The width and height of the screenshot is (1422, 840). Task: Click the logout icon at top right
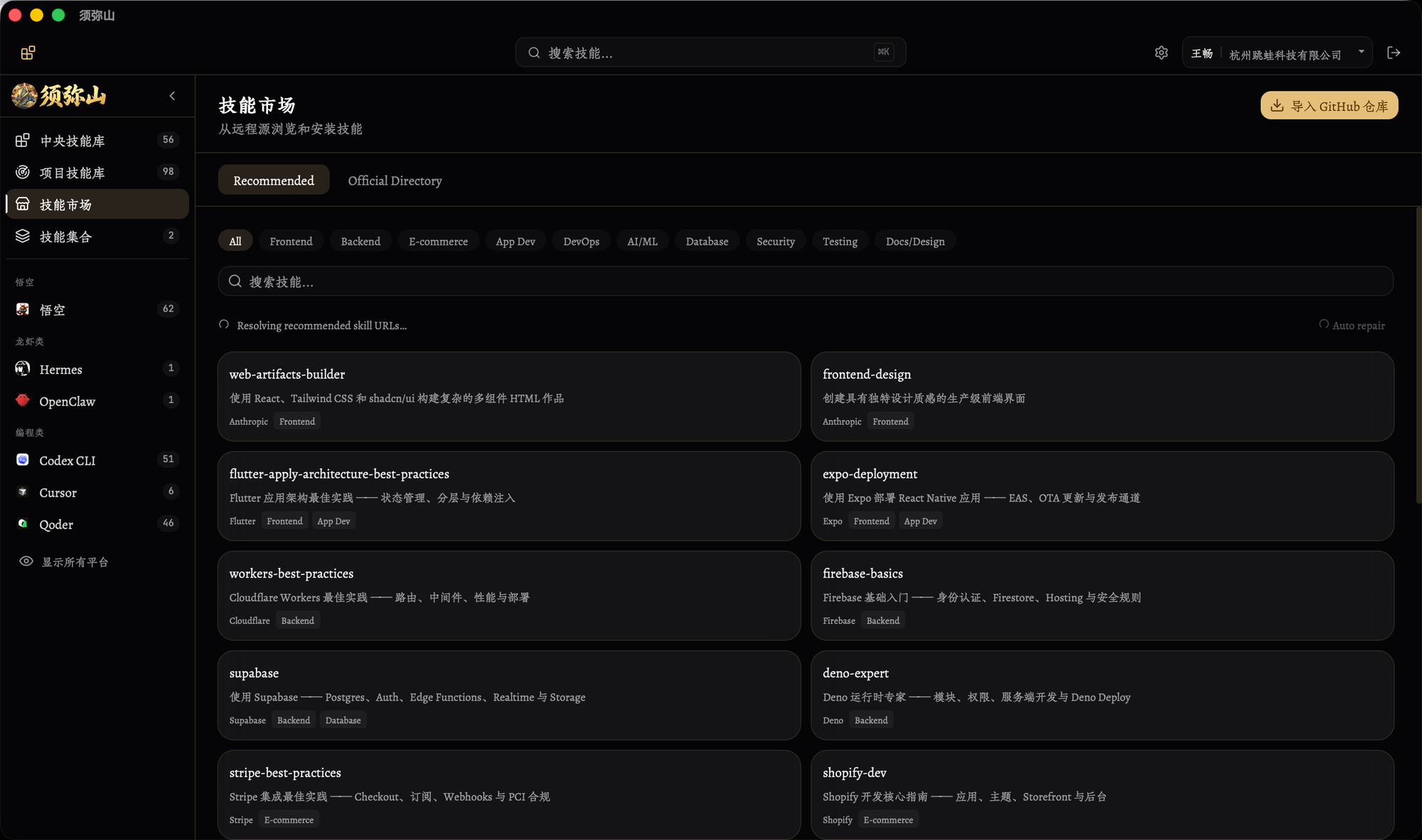[x=1394, y=53]
